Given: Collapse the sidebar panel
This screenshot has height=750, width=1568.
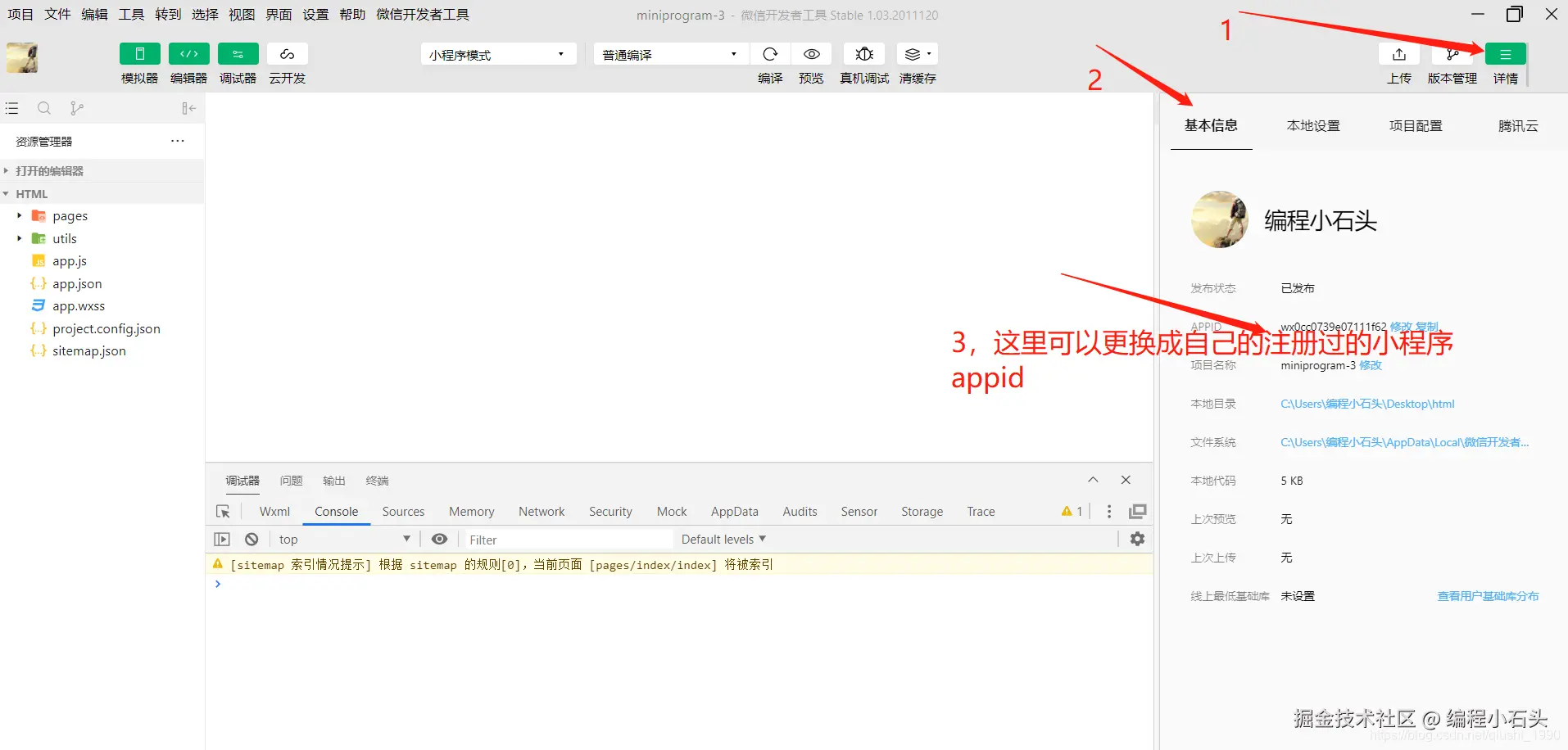Looking at the screenshot, I should pos(188,108).
